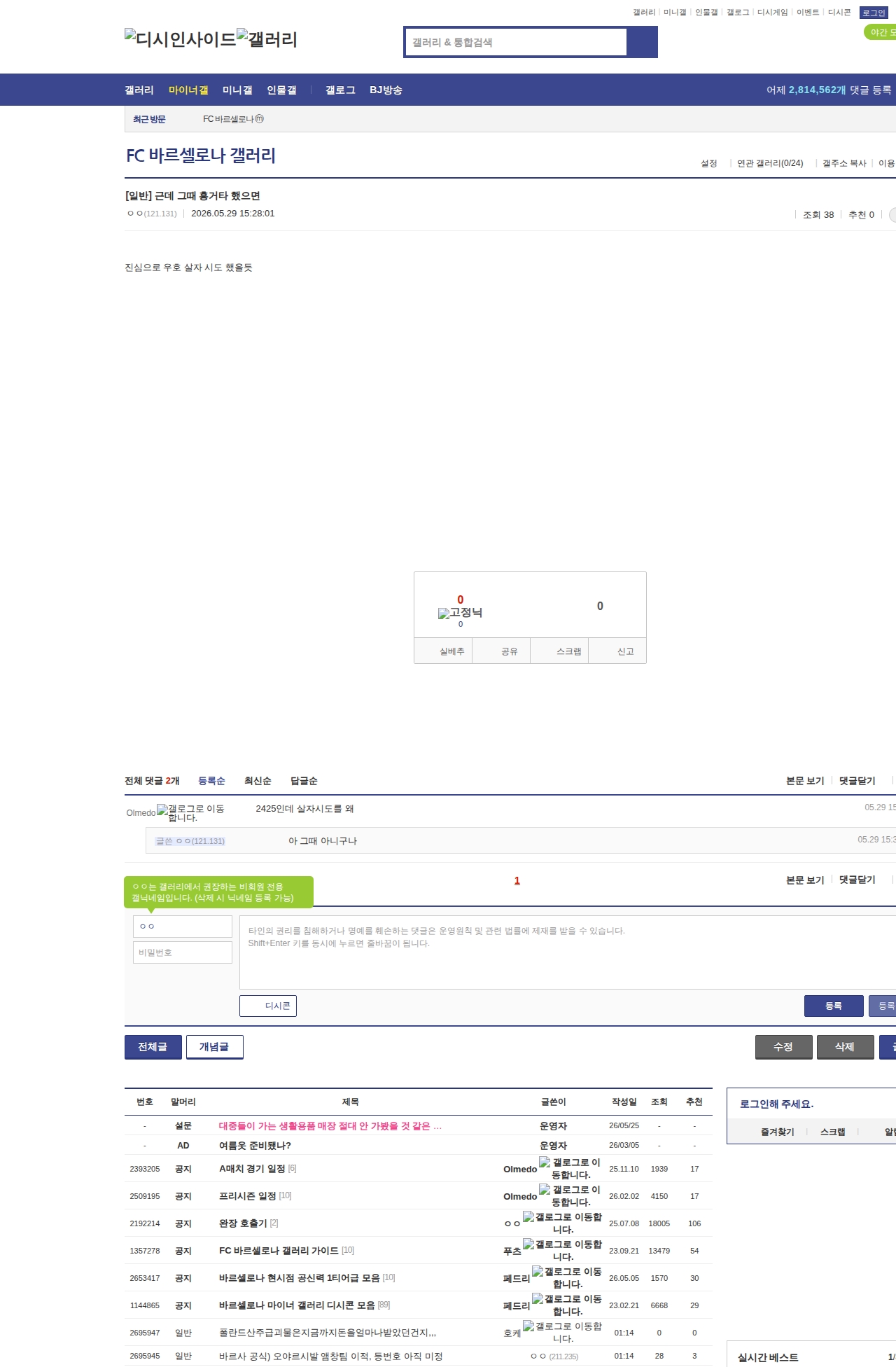Image resolution: width=896 pixels, height=1367 pixels.
Task: Collapse comments with 댓글닫기 beside the sort options
Action: (857, 781)
